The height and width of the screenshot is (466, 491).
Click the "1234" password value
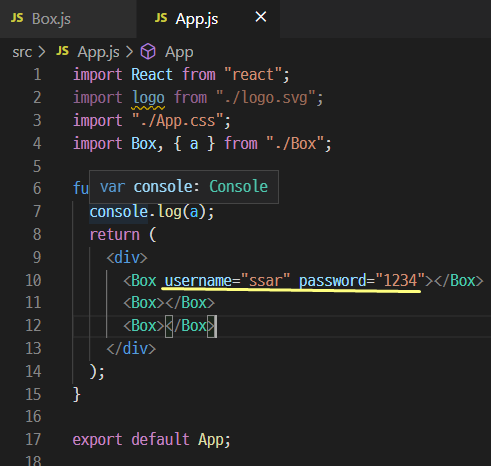point(400,280)
